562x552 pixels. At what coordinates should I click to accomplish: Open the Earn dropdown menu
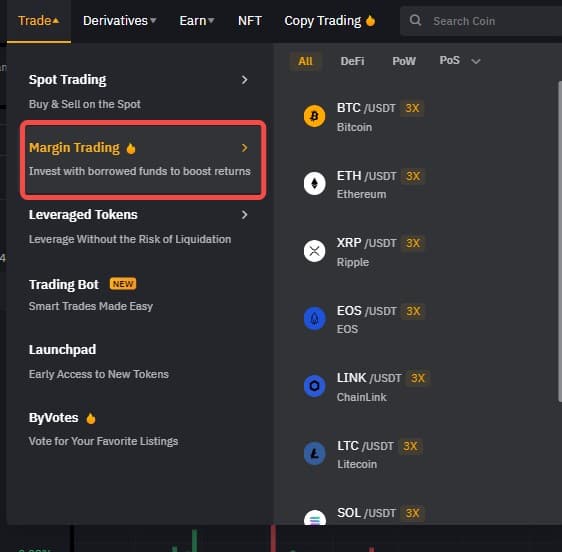(197, 21)
